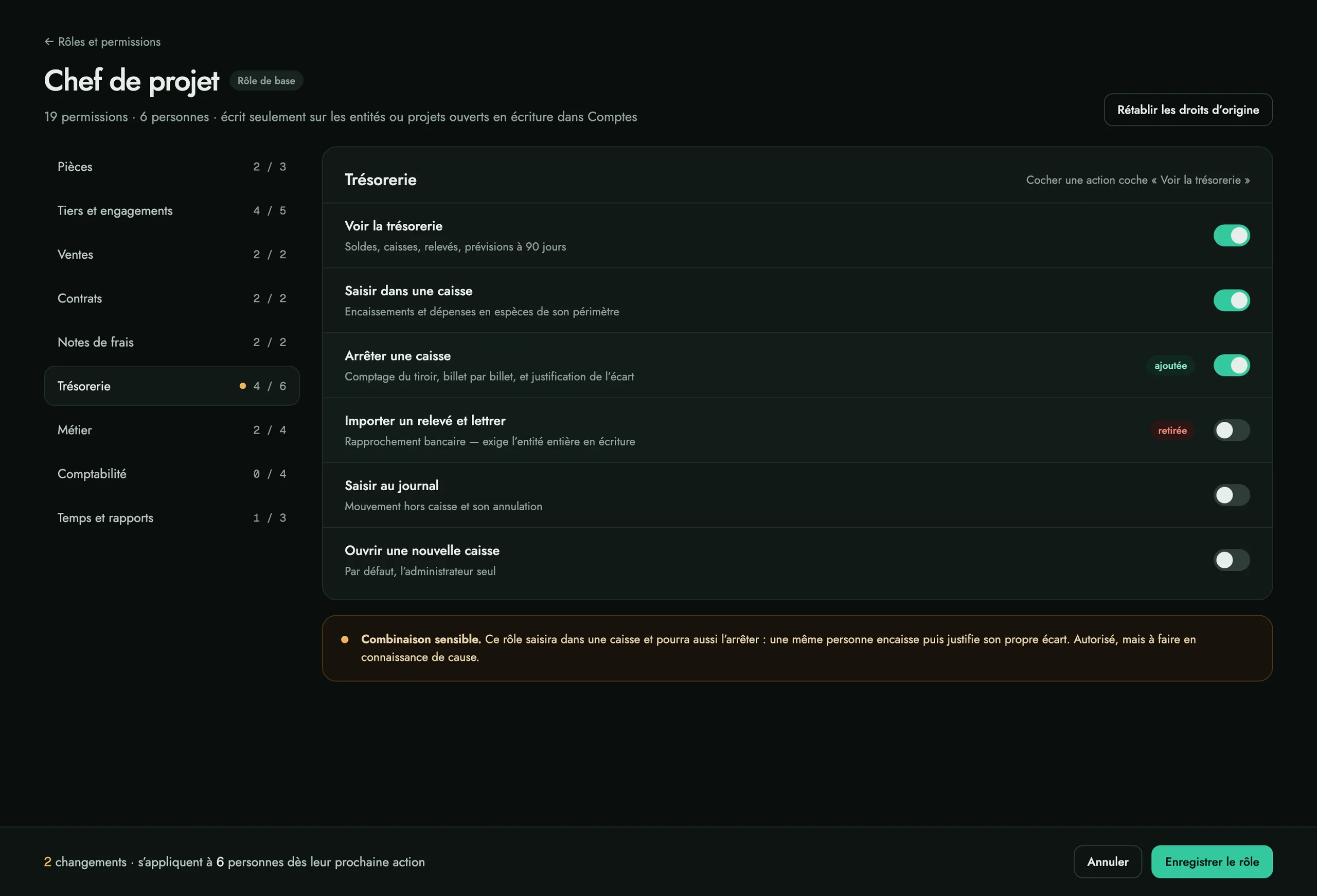Click 'Soldes, caisses, relevés, prévisions à 90 jours'
1317x896 pixels.
[455, 247]
